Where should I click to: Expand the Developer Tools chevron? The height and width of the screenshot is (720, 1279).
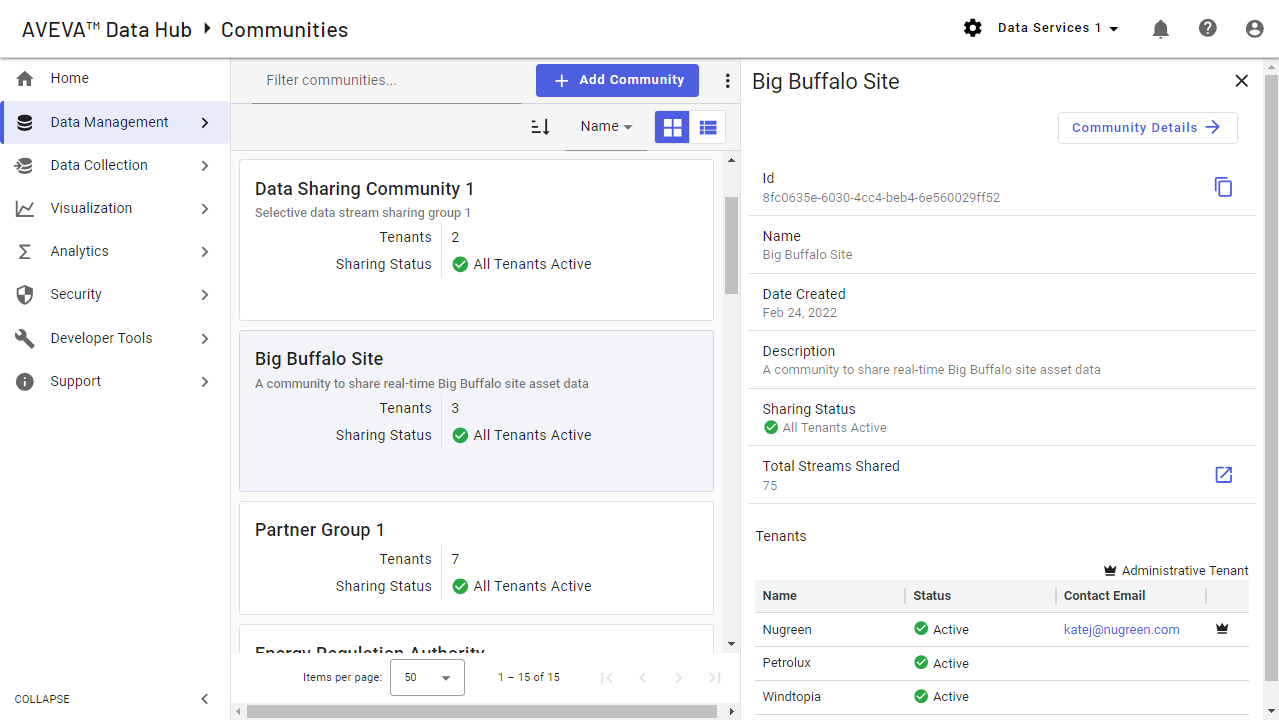click(205, 338)
